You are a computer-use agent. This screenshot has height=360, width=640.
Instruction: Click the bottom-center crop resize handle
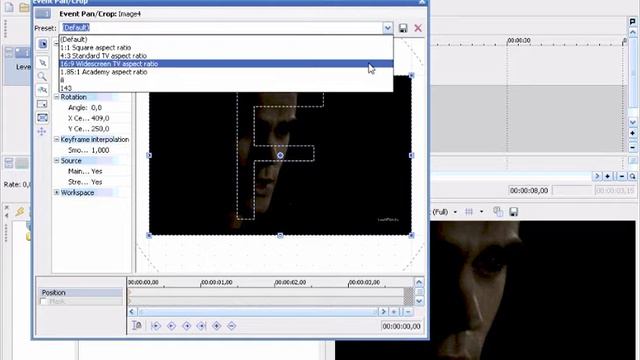point(280,236)
